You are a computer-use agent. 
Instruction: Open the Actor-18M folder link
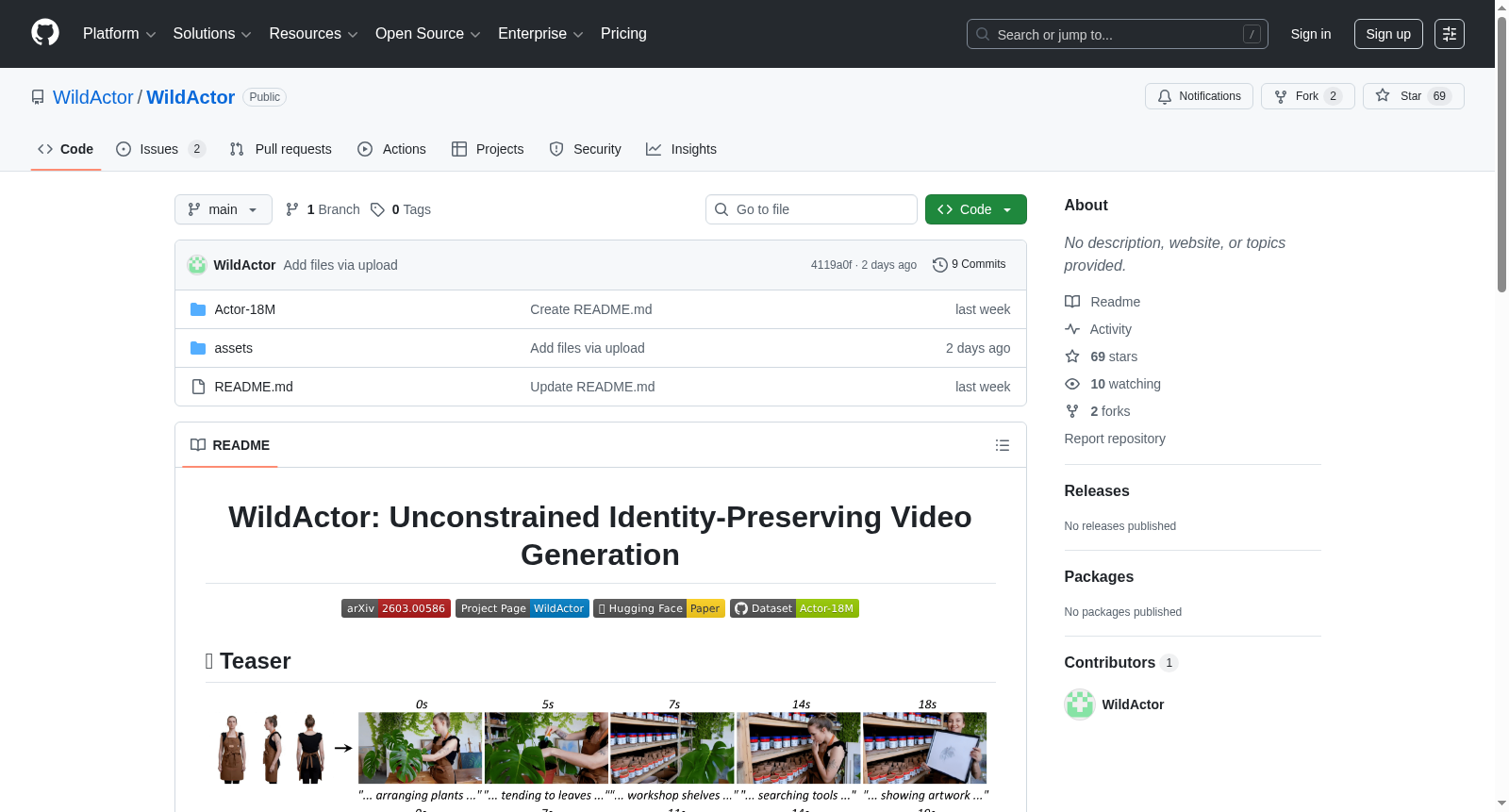click(245, 309)
